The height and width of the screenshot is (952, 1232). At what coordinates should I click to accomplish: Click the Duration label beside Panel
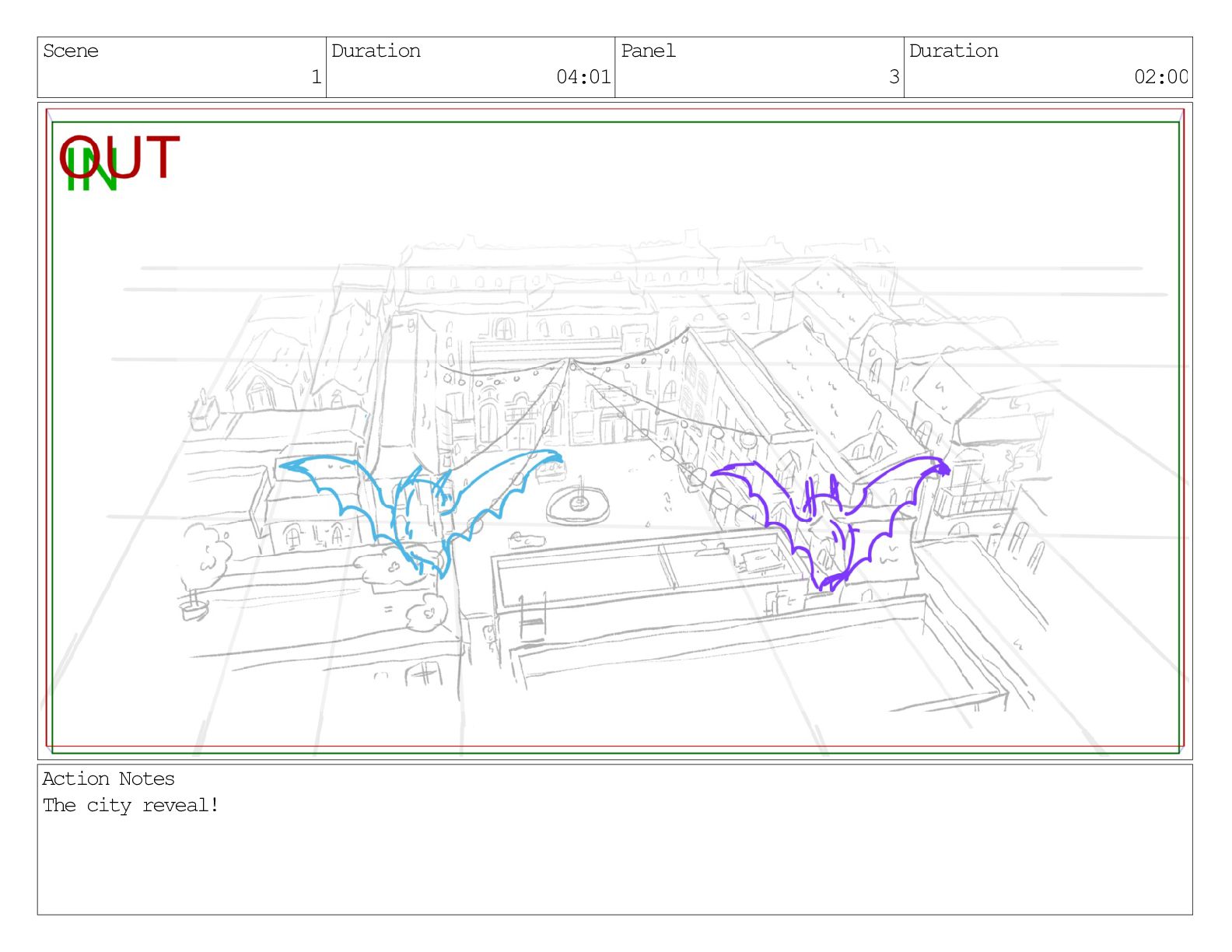tap(954, 51)
